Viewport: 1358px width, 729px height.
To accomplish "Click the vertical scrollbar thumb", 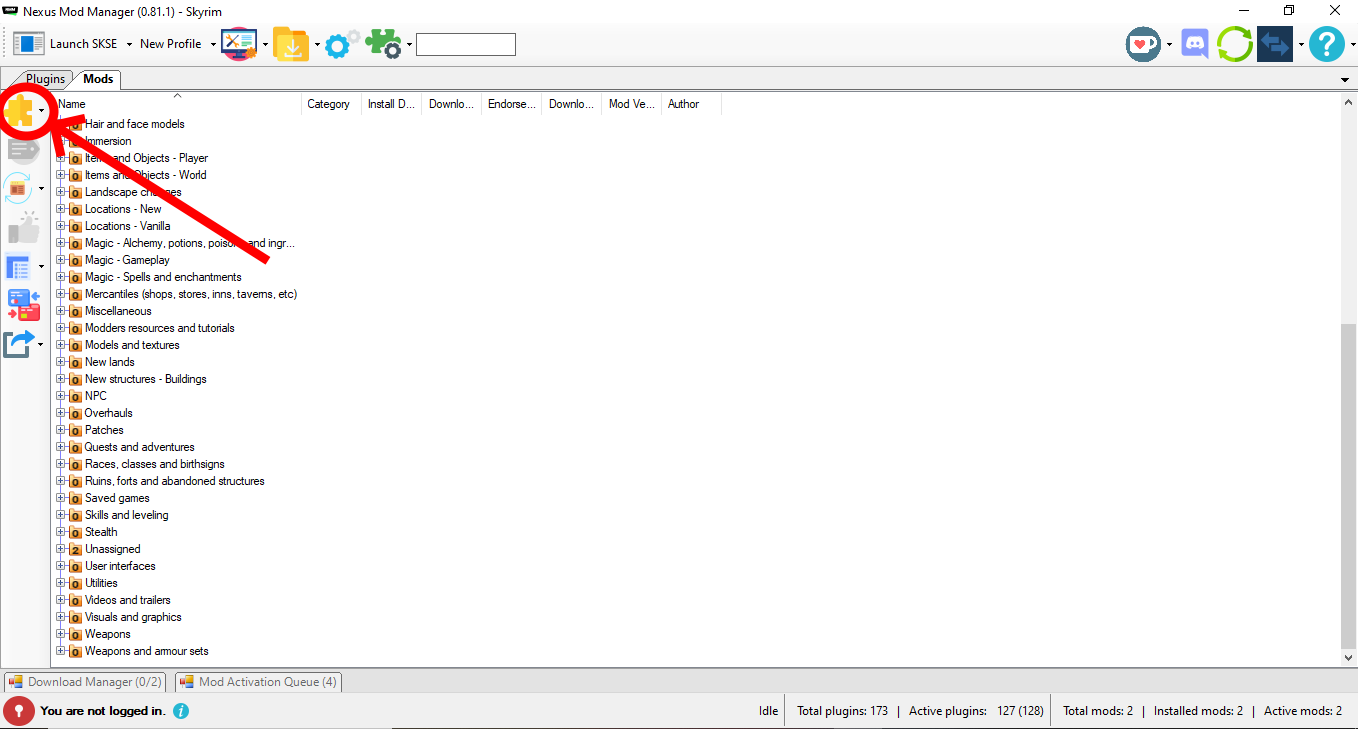I will (1348, 485).
